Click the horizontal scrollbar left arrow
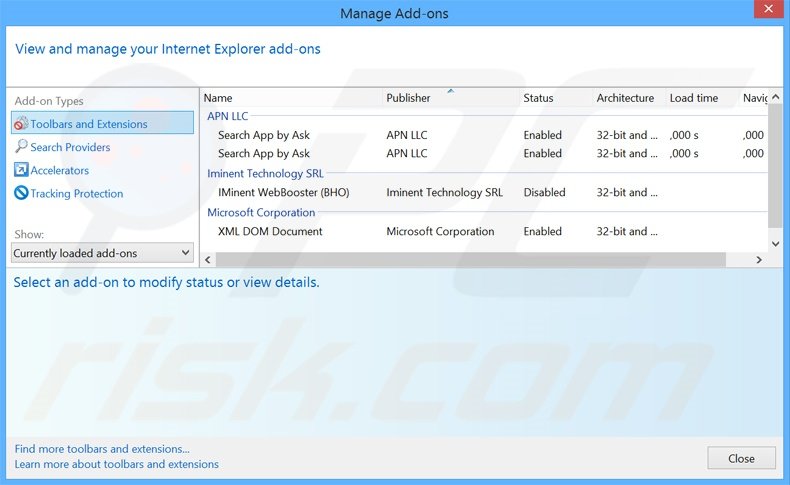The height and width of the screenshot is (485, 790). click(208, 260)
